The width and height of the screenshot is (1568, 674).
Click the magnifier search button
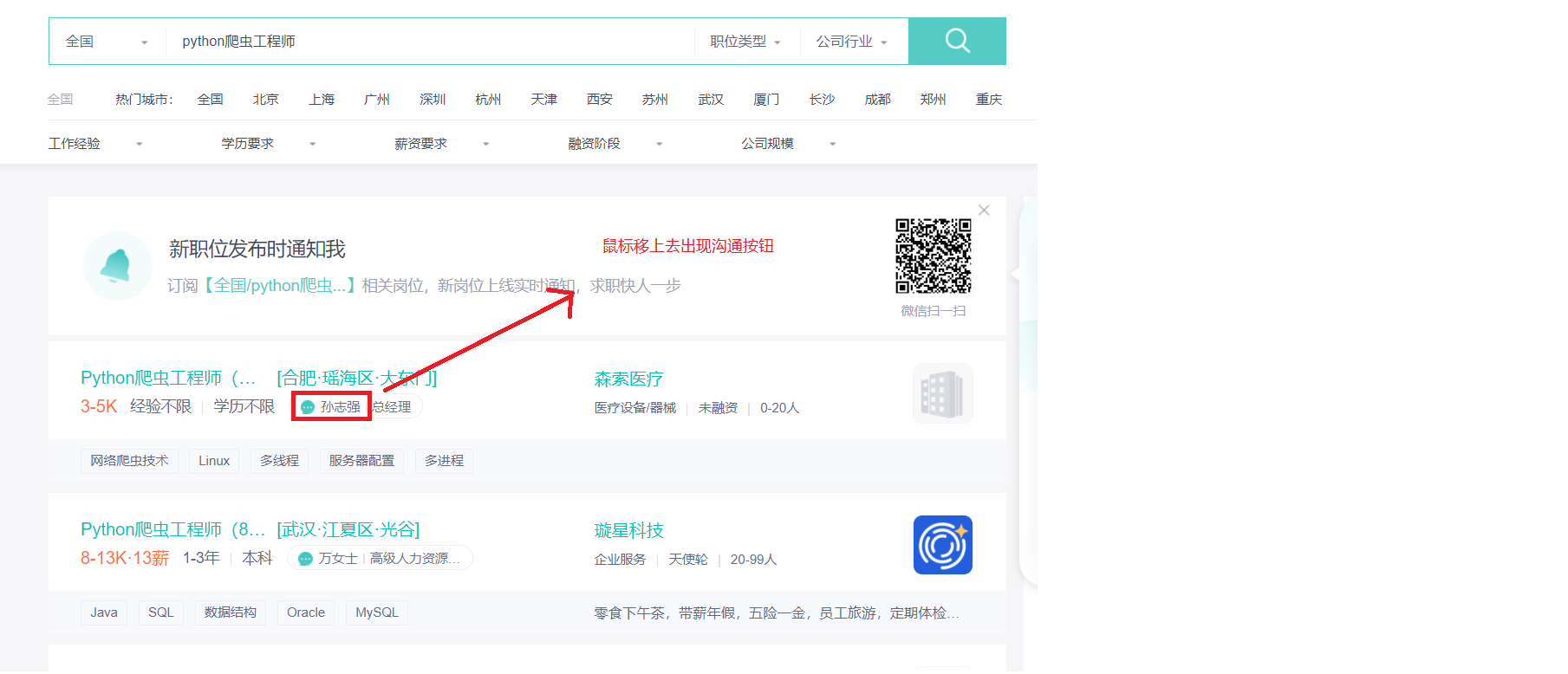(x=957, y=41)
